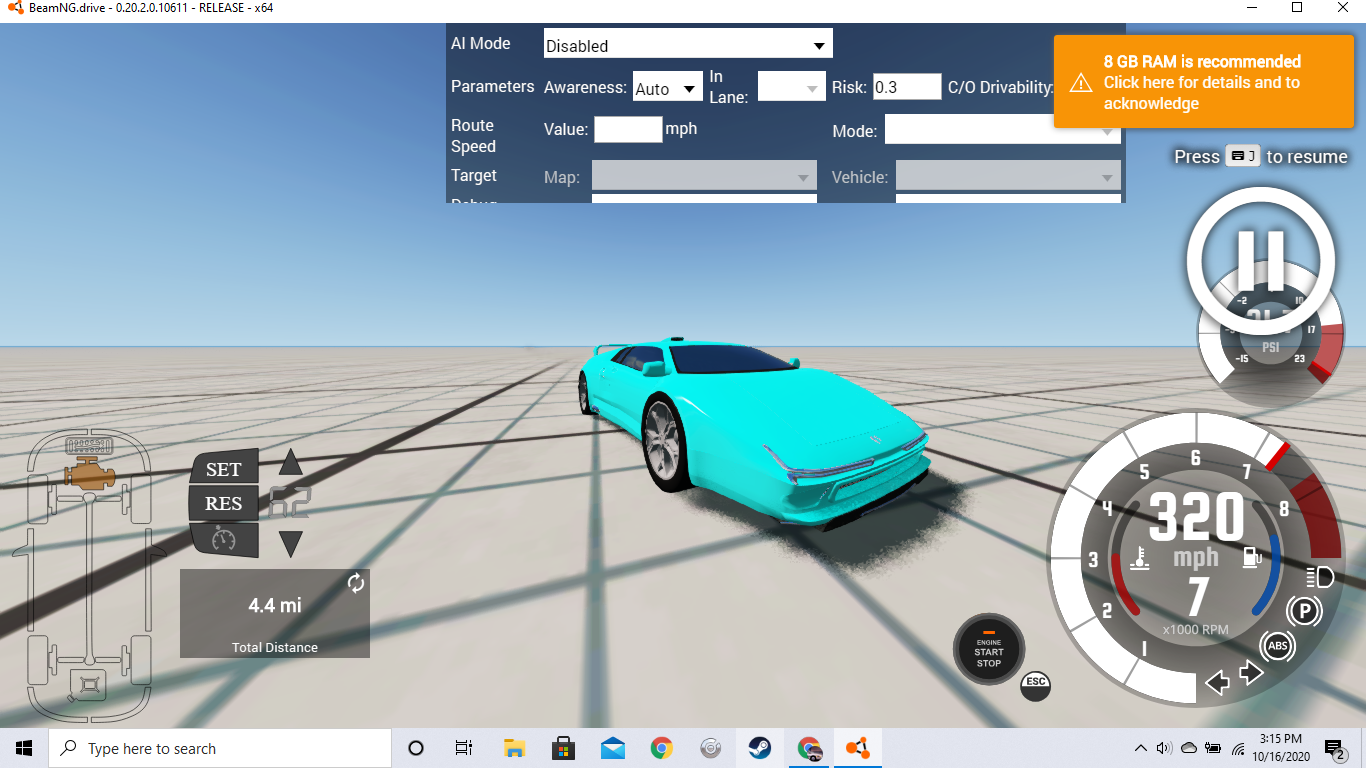Click the radiator in damage diagram

(x=90, y=446)
